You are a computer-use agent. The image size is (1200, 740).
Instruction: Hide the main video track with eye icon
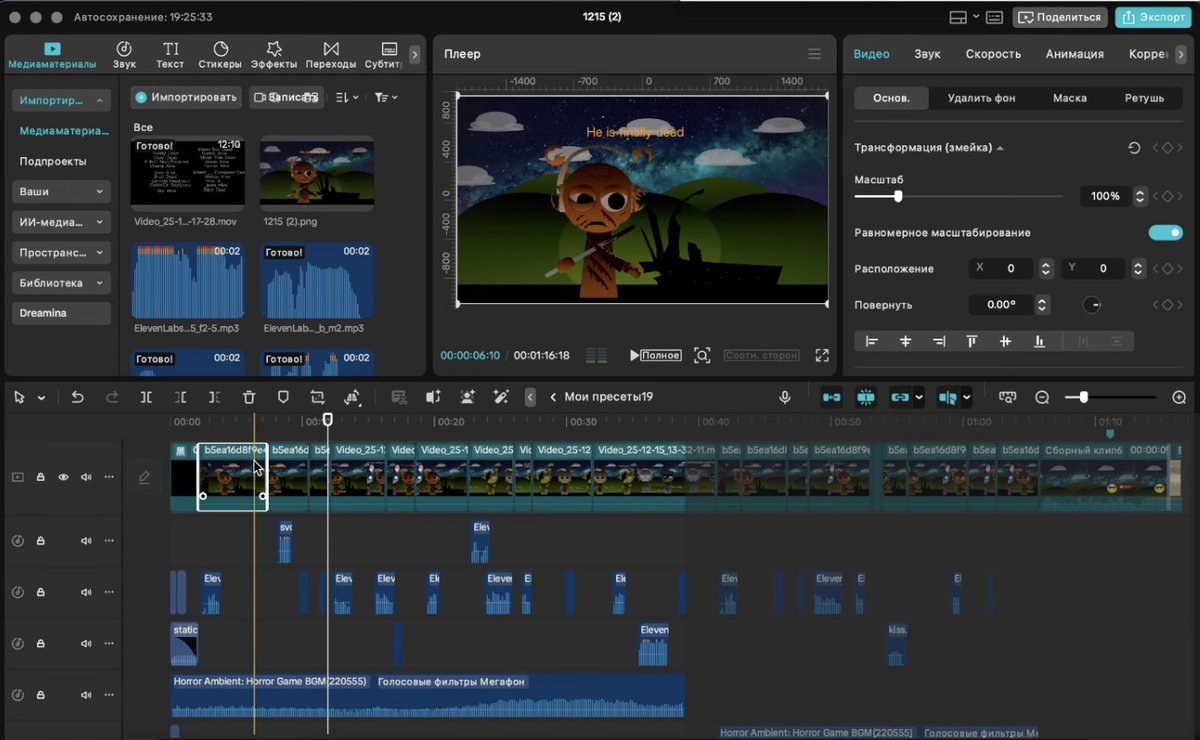[x=63, y=478]
